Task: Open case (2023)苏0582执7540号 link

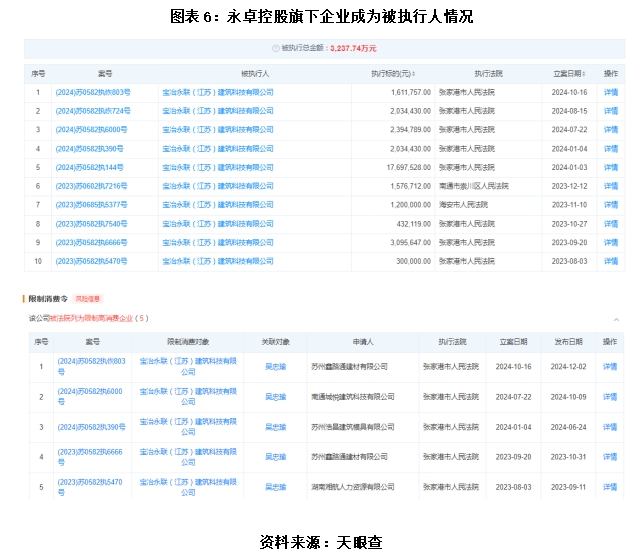Action: click(91, 223)
